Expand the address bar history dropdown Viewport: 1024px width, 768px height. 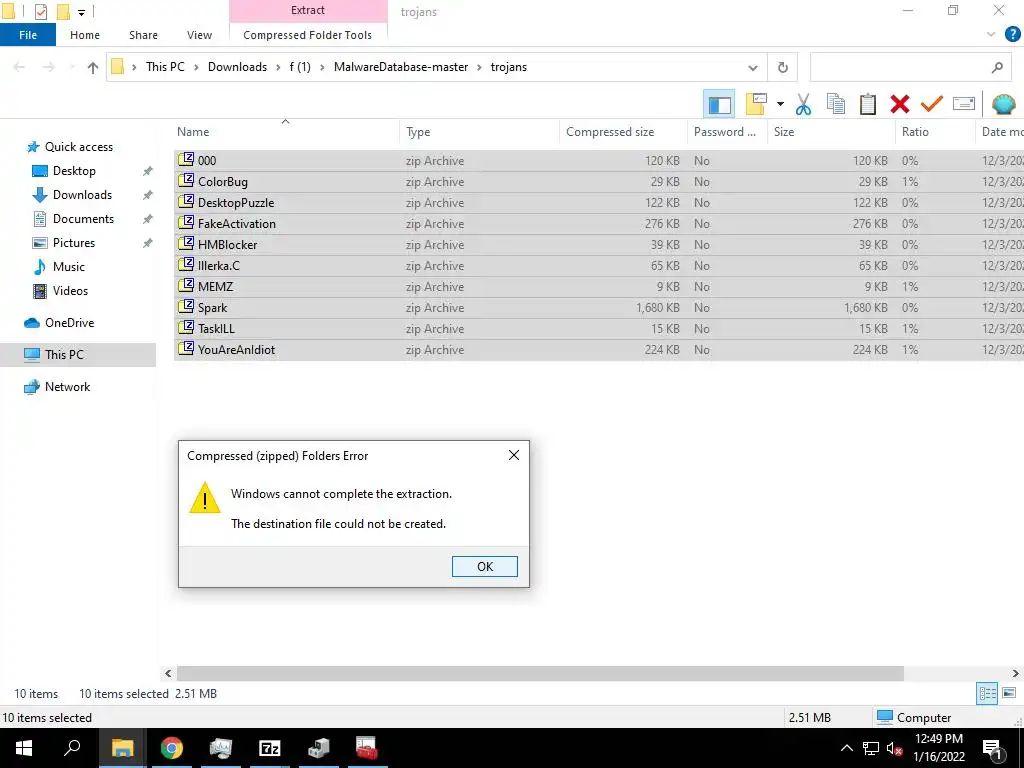pyautogui.click(x=752, y=67)
